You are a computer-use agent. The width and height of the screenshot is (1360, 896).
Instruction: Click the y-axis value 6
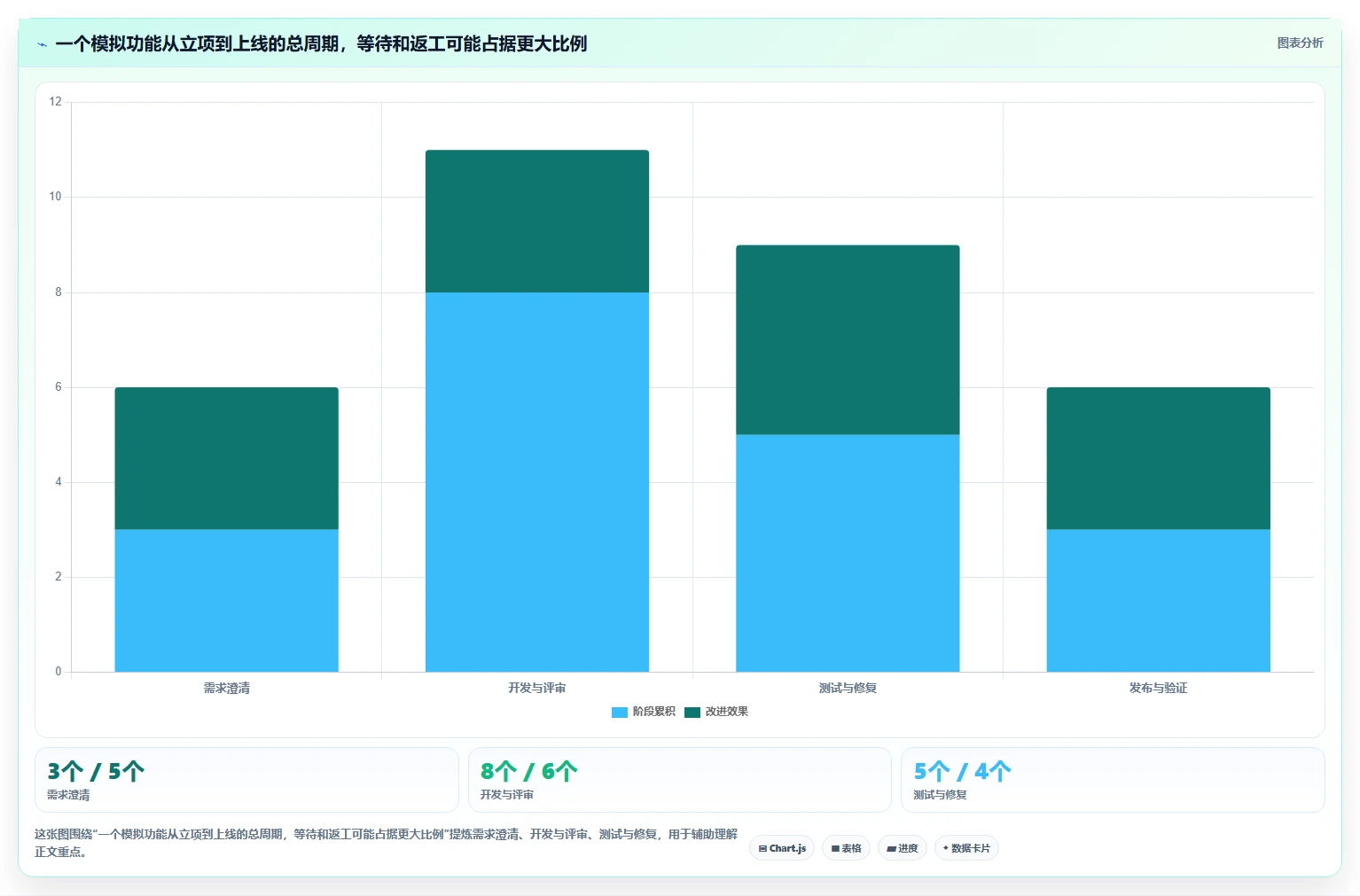point(59,387)
